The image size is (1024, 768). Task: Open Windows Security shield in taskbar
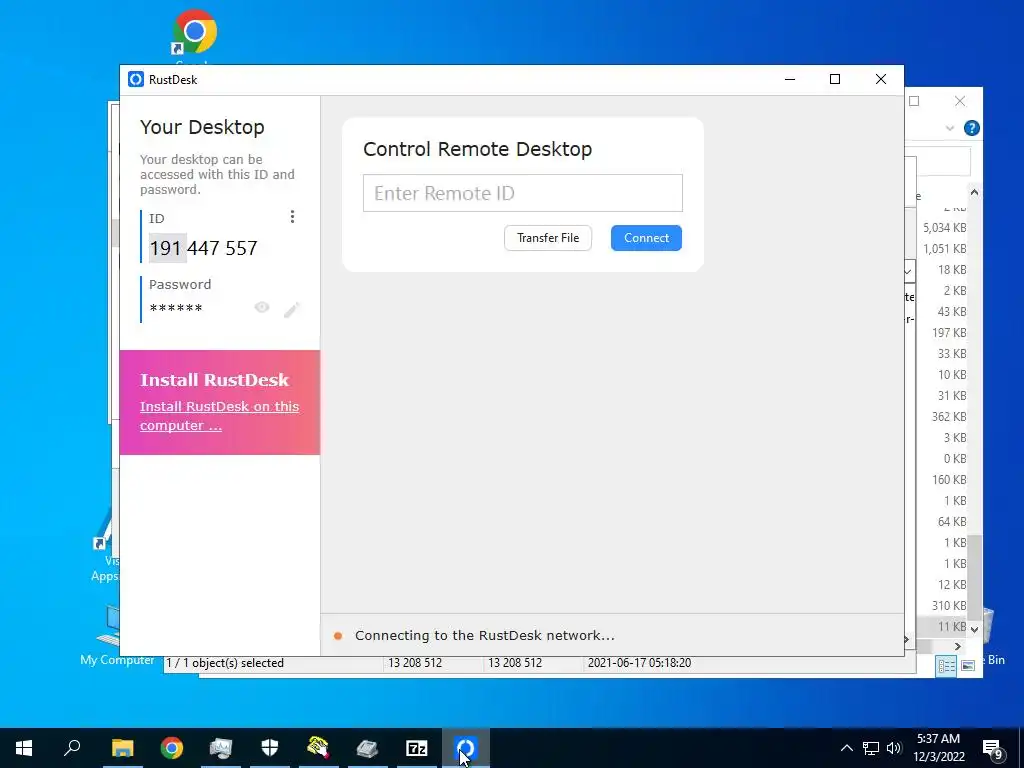[x=270, y=748]
